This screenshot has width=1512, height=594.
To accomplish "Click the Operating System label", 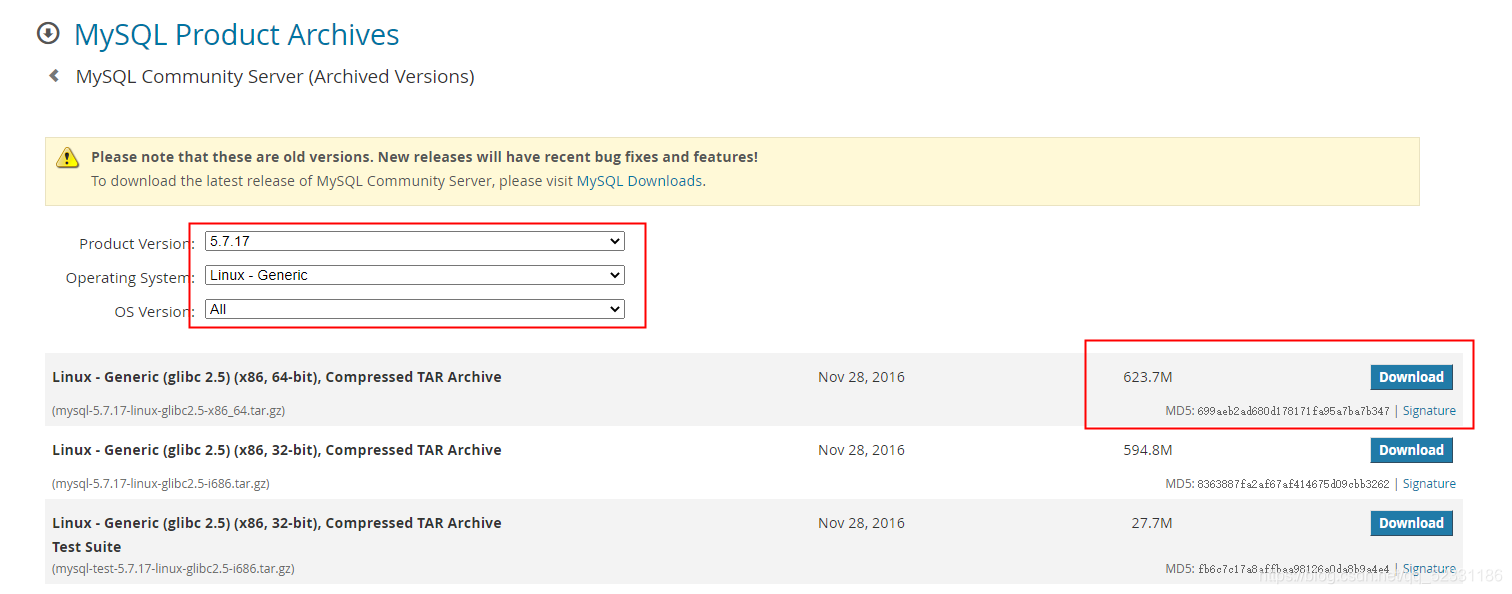I will (130, 278).
